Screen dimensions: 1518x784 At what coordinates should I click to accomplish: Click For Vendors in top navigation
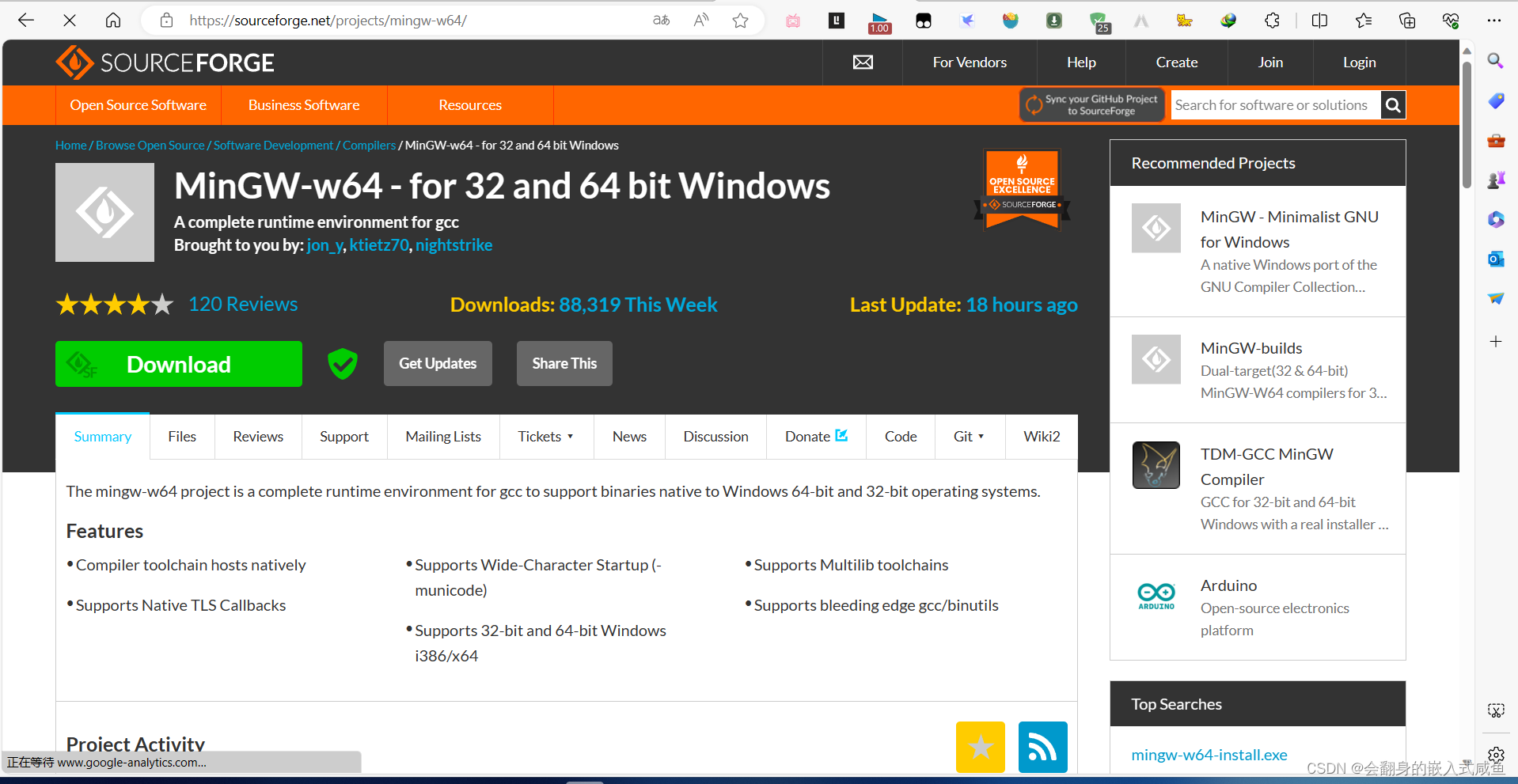tap(970, 62)
